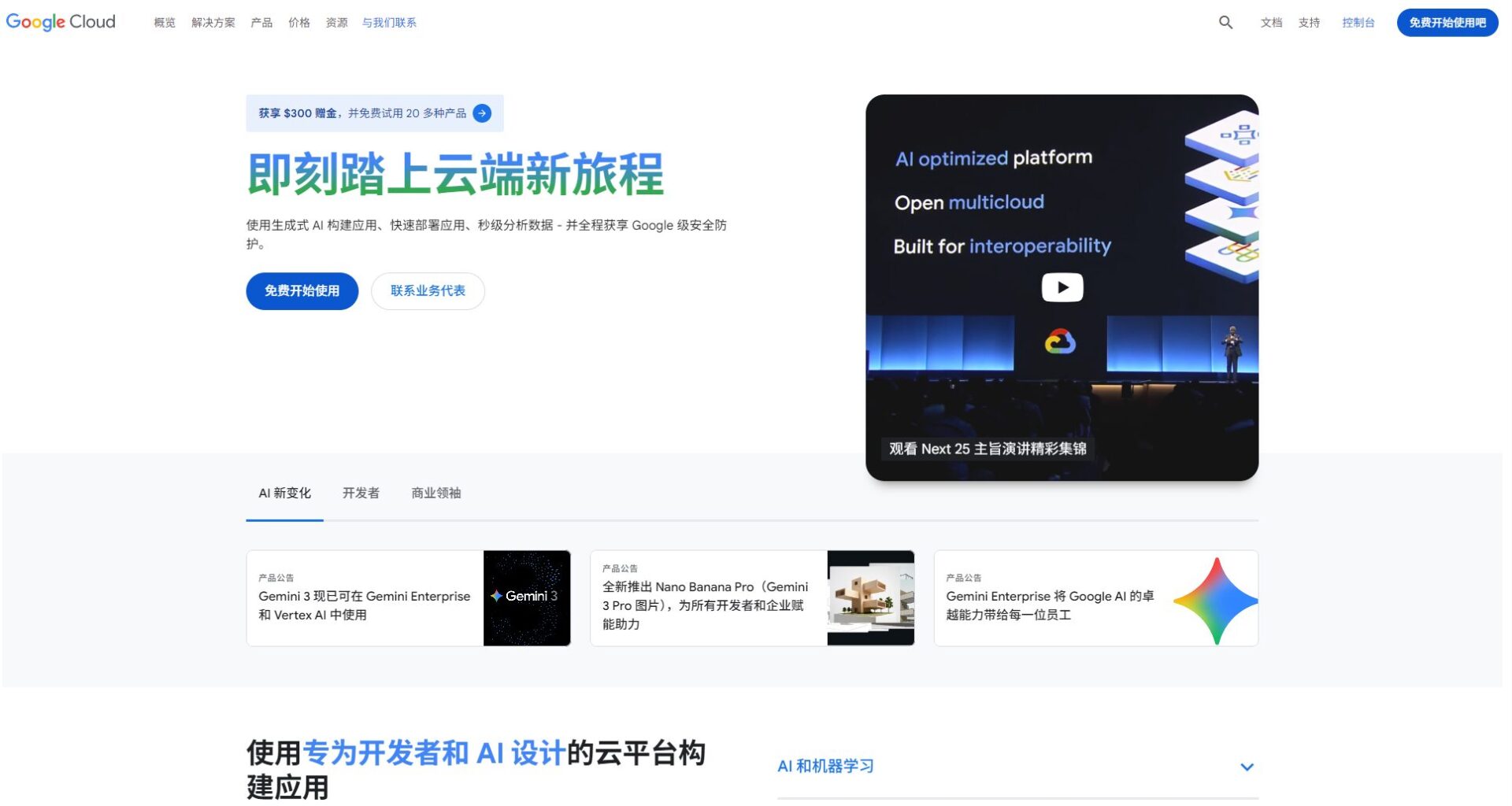Image resolution: width=1512 pixels, height=806 pixels.
Task: Click the 联系业务代表 button
Action: [x=428, y=290]
